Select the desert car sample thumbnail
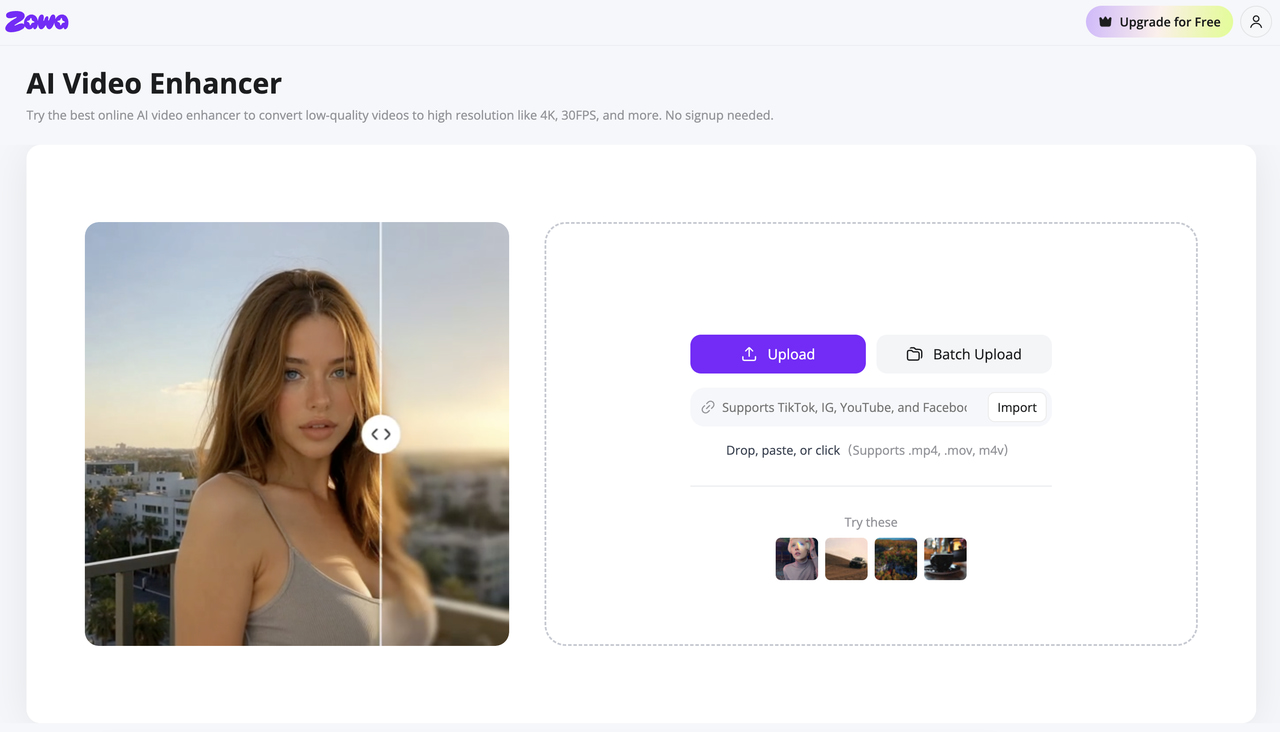 click(x=846, y=559)
